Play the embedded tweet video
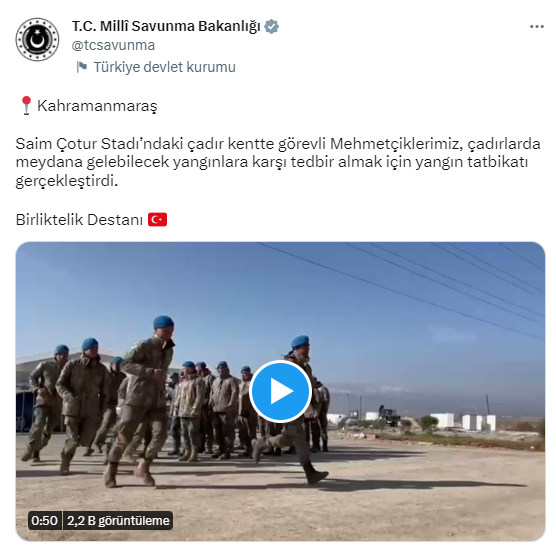556x548 pixels. coord(280,391)
